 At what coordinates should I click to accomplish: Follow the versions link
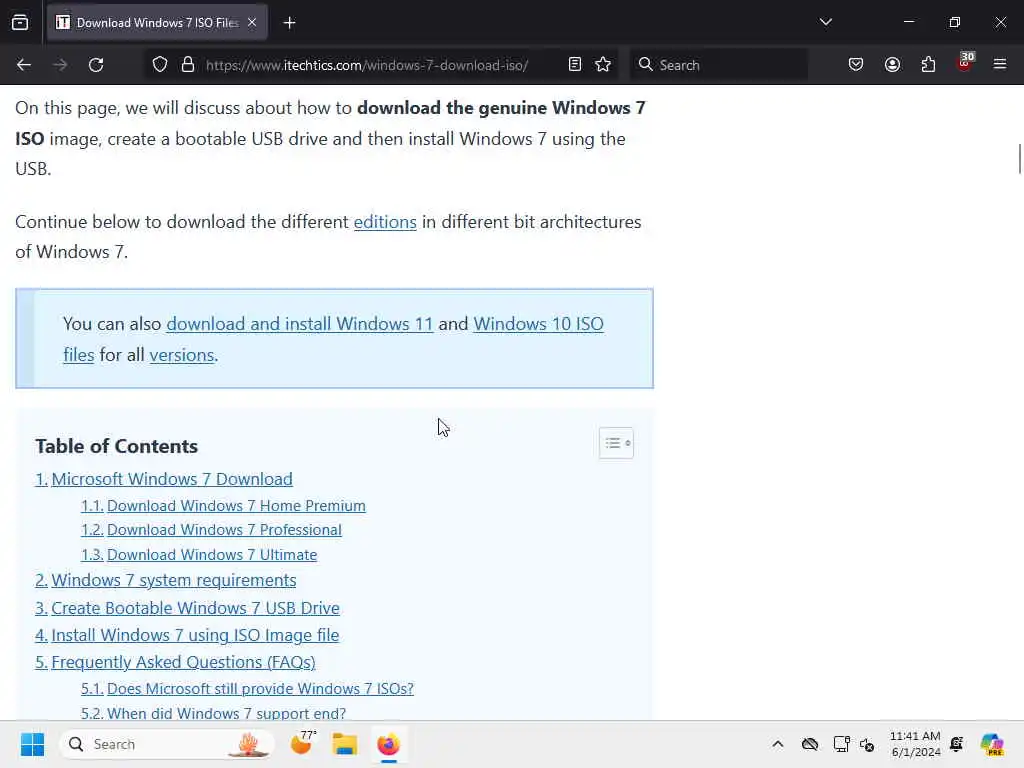point(182,355)
